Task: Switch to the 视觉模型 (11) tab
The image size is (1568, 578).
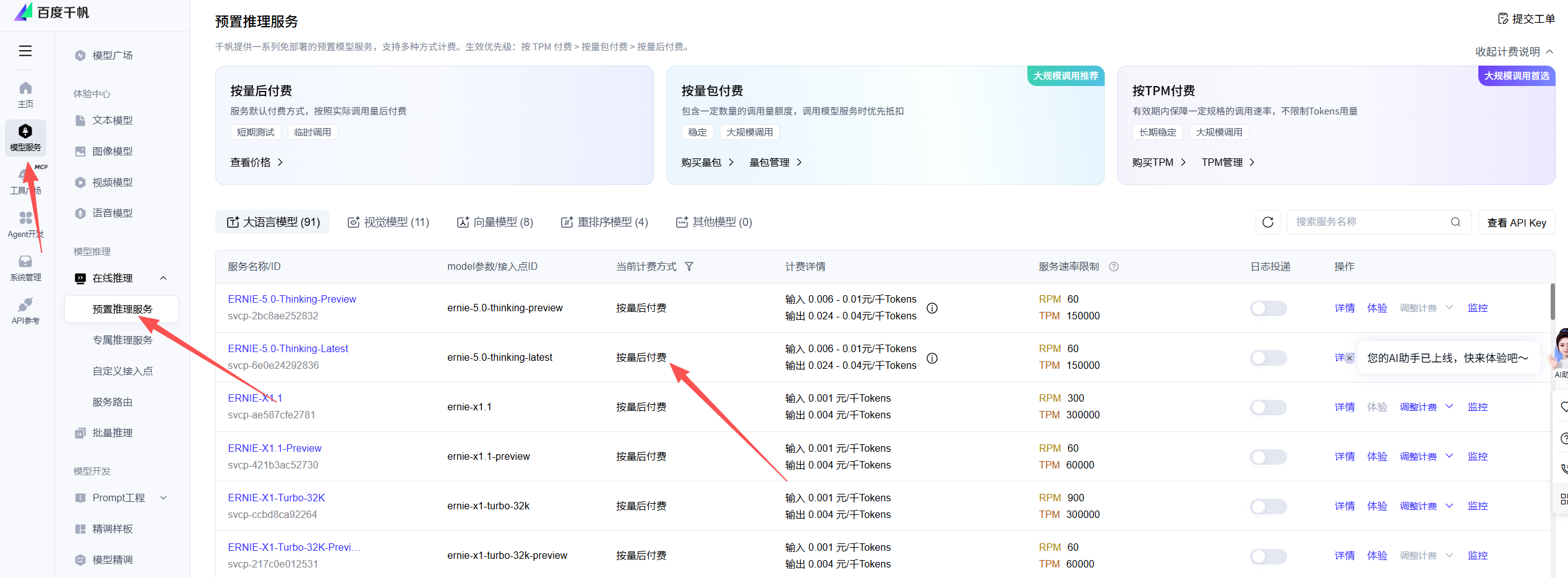Action: pyautogui.click(x=388, y=222)
